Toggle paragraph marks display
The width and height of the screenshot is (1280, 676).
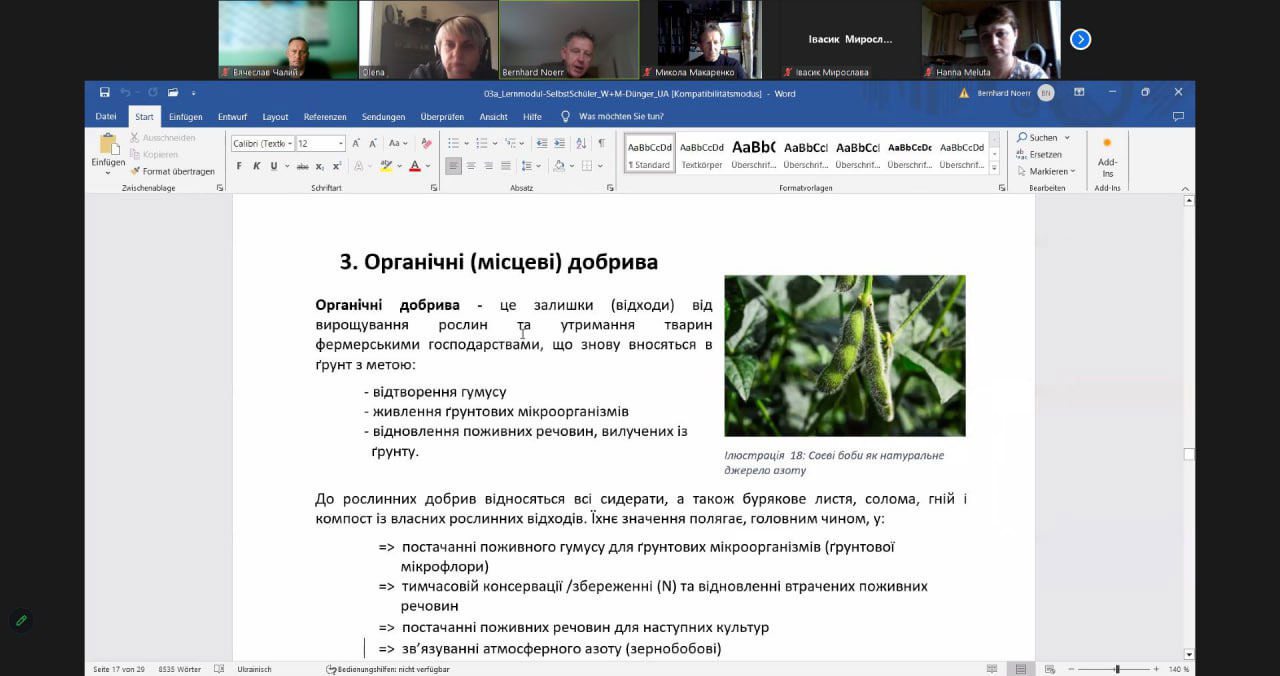click(x=601, y=143)
